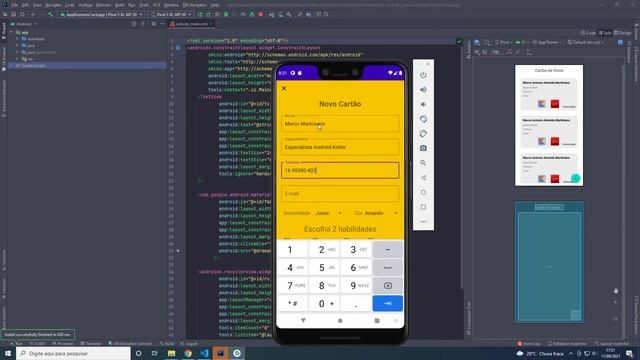
Task: Open the Senioridade Junior dropdown
Action: pos(328,213)
